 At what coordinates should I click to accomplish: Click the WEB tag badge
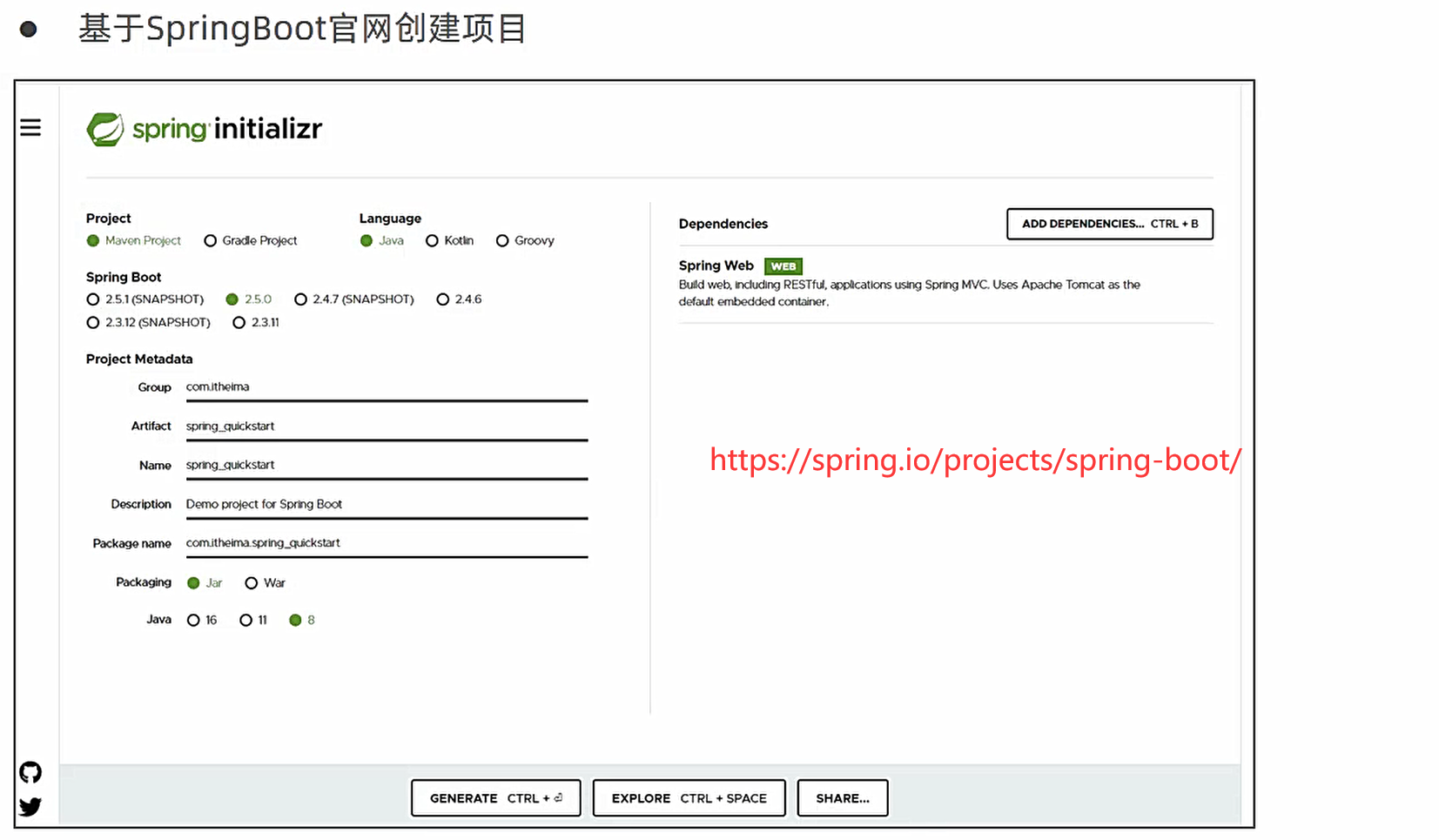tap(783, 266)
